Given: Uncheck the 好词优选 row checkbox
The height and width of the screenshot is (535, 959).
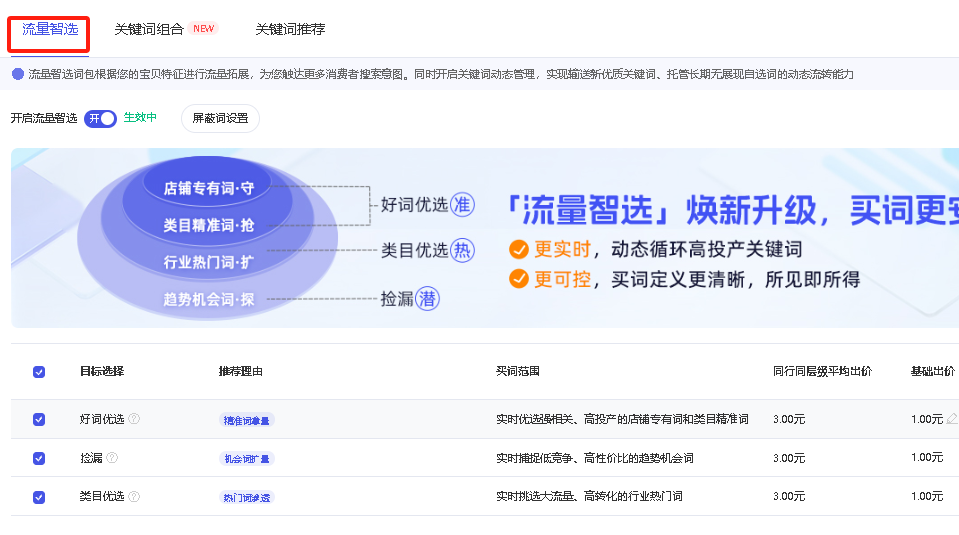Looking at the screenshot, I should coord(39,419).
